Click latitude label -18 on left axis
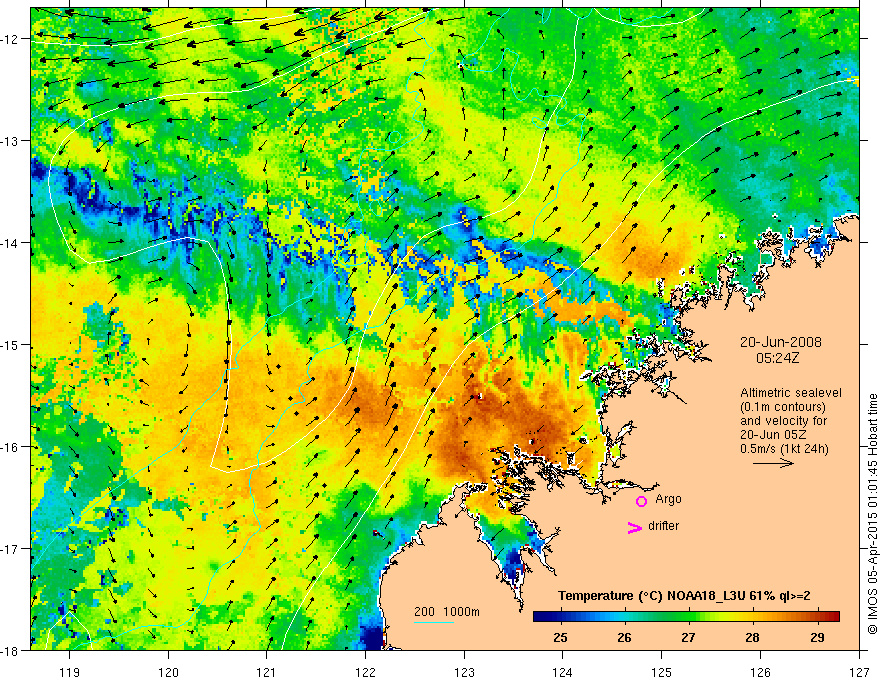 click(10, 650)
